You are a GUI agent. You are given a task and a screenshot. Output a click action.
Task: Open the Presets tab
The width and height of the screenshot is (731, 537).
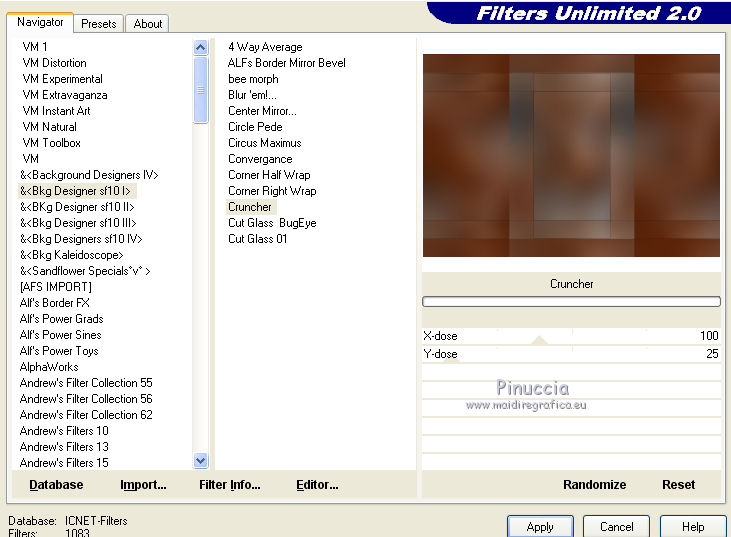tap(98, 24)
